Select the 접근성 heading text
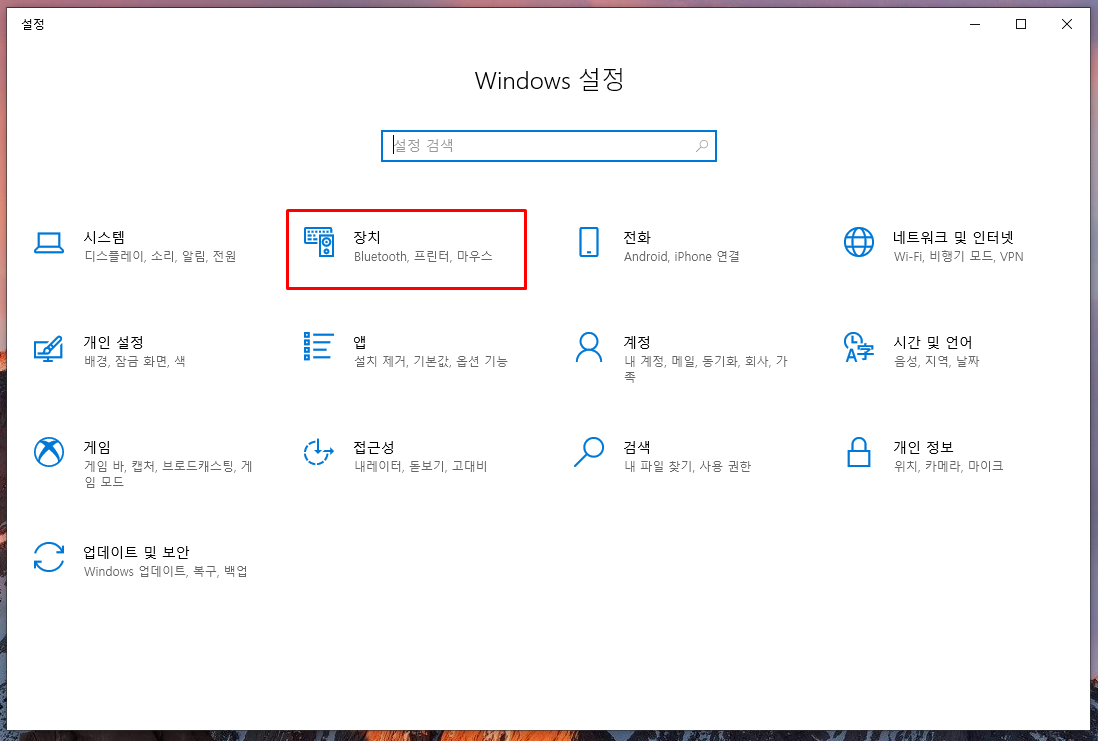The image size is (1098, 741). (374, 448)
